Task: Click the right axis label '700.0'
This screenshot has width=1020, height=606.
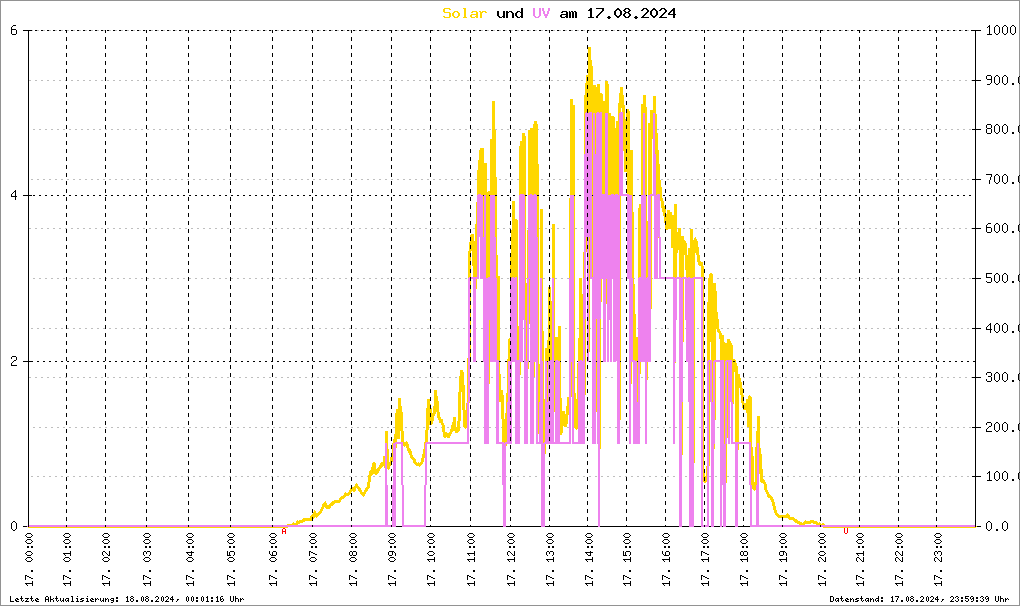Action: tap(1000, 179)
